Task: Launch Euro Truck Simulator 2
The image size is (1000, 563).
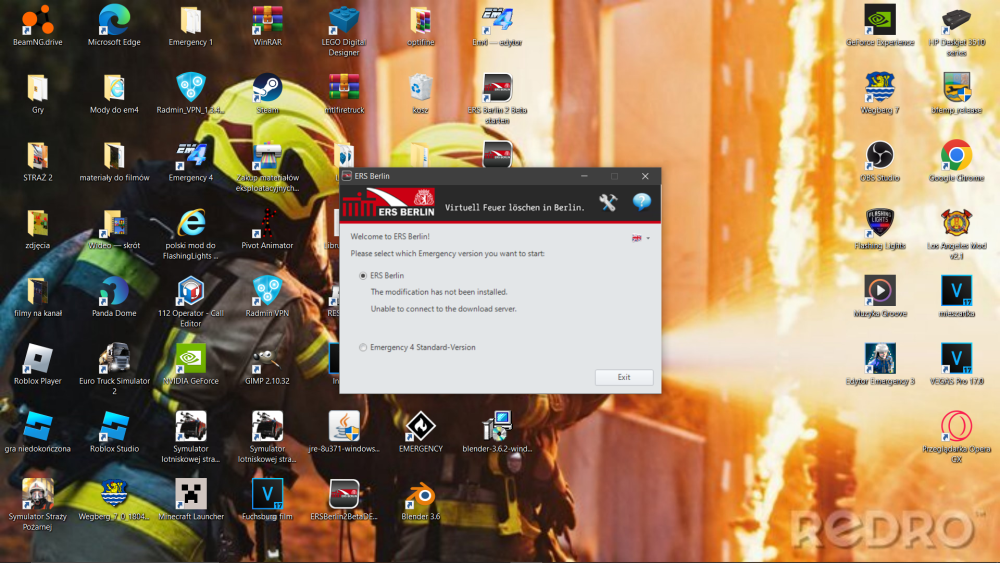Action: (x=114, y=370)
